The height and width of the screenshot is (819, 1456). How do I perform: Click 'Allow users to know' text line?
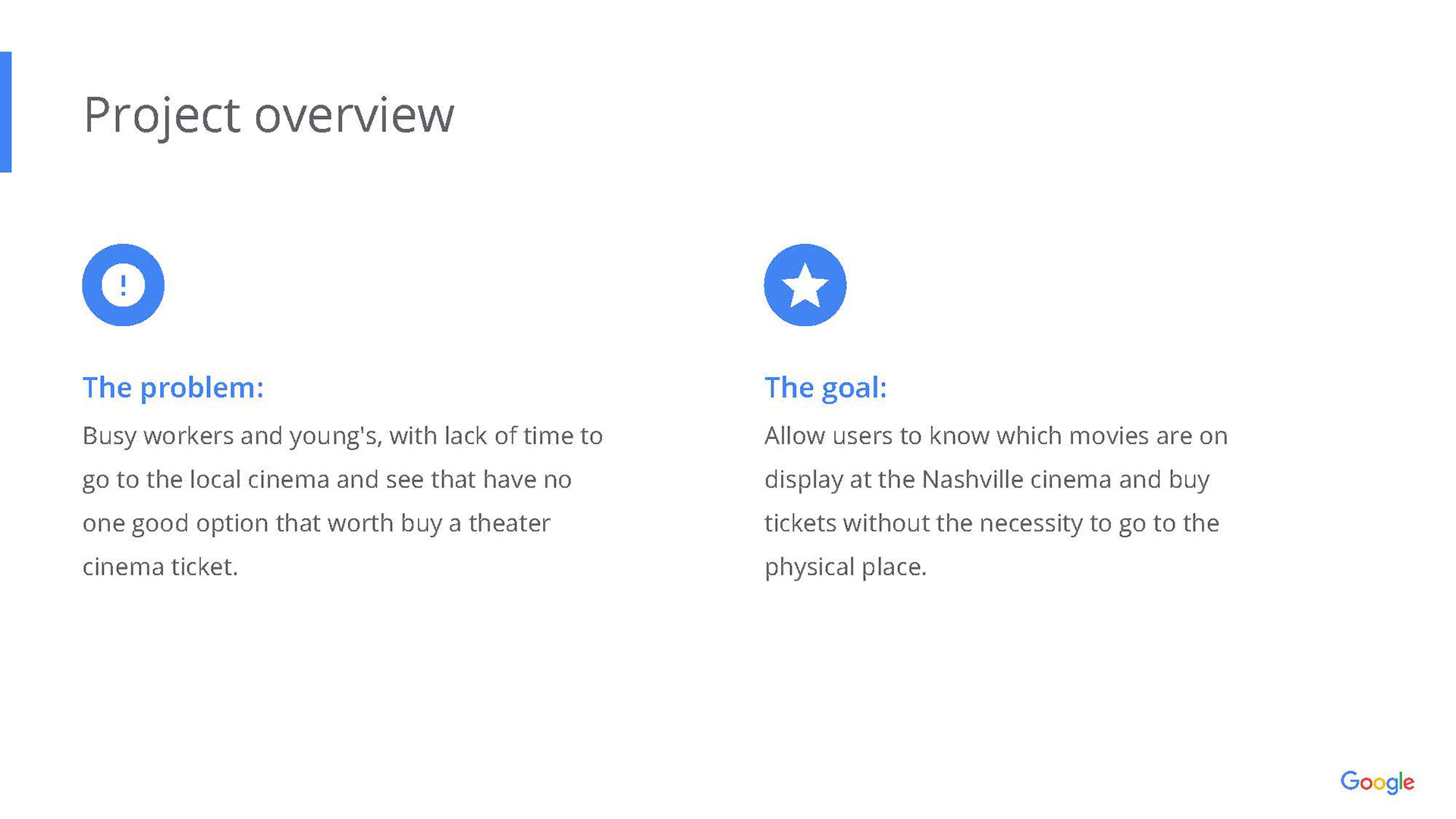pos(996,436)
